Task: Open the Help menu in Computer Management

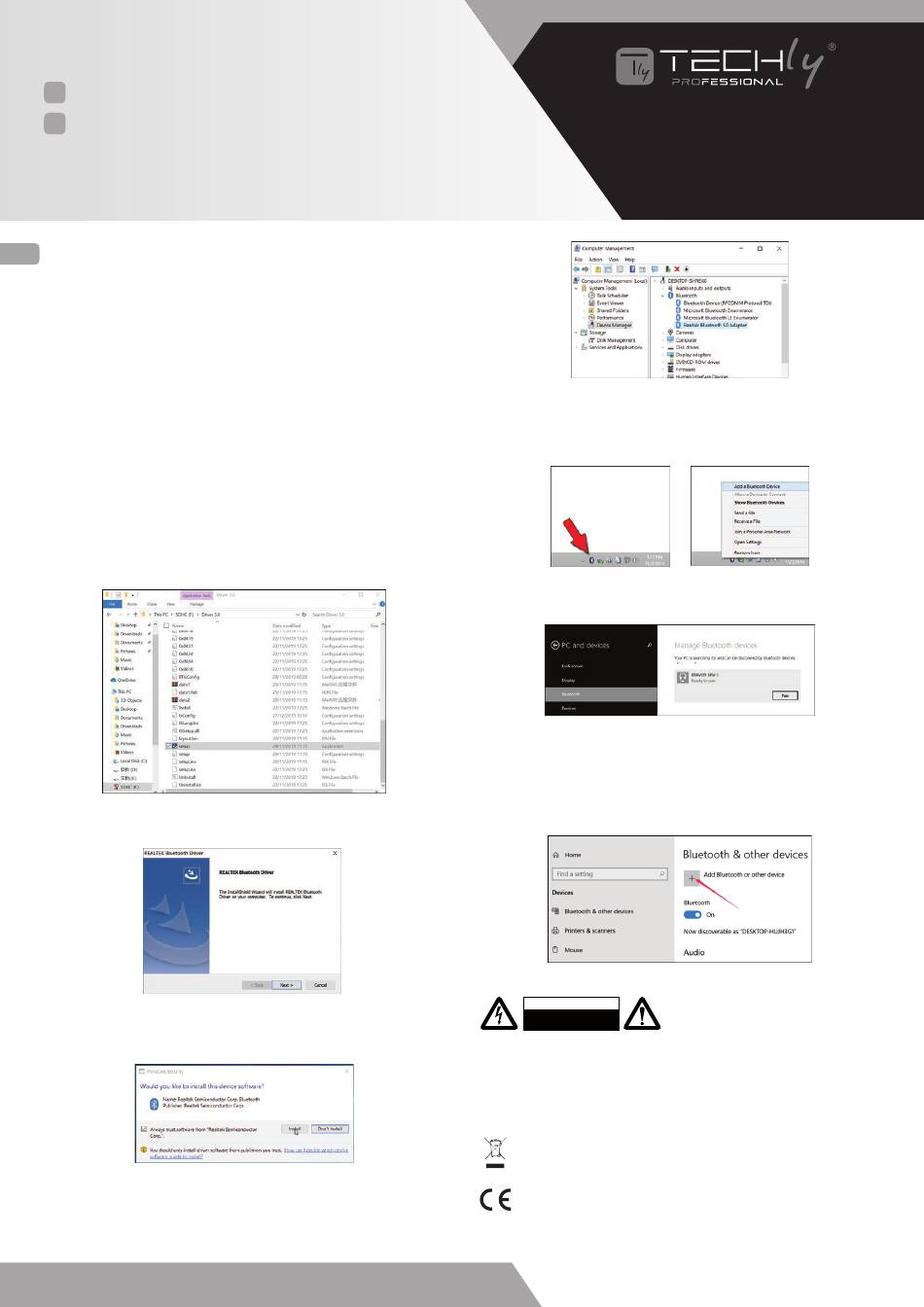Action: point(629,260)
